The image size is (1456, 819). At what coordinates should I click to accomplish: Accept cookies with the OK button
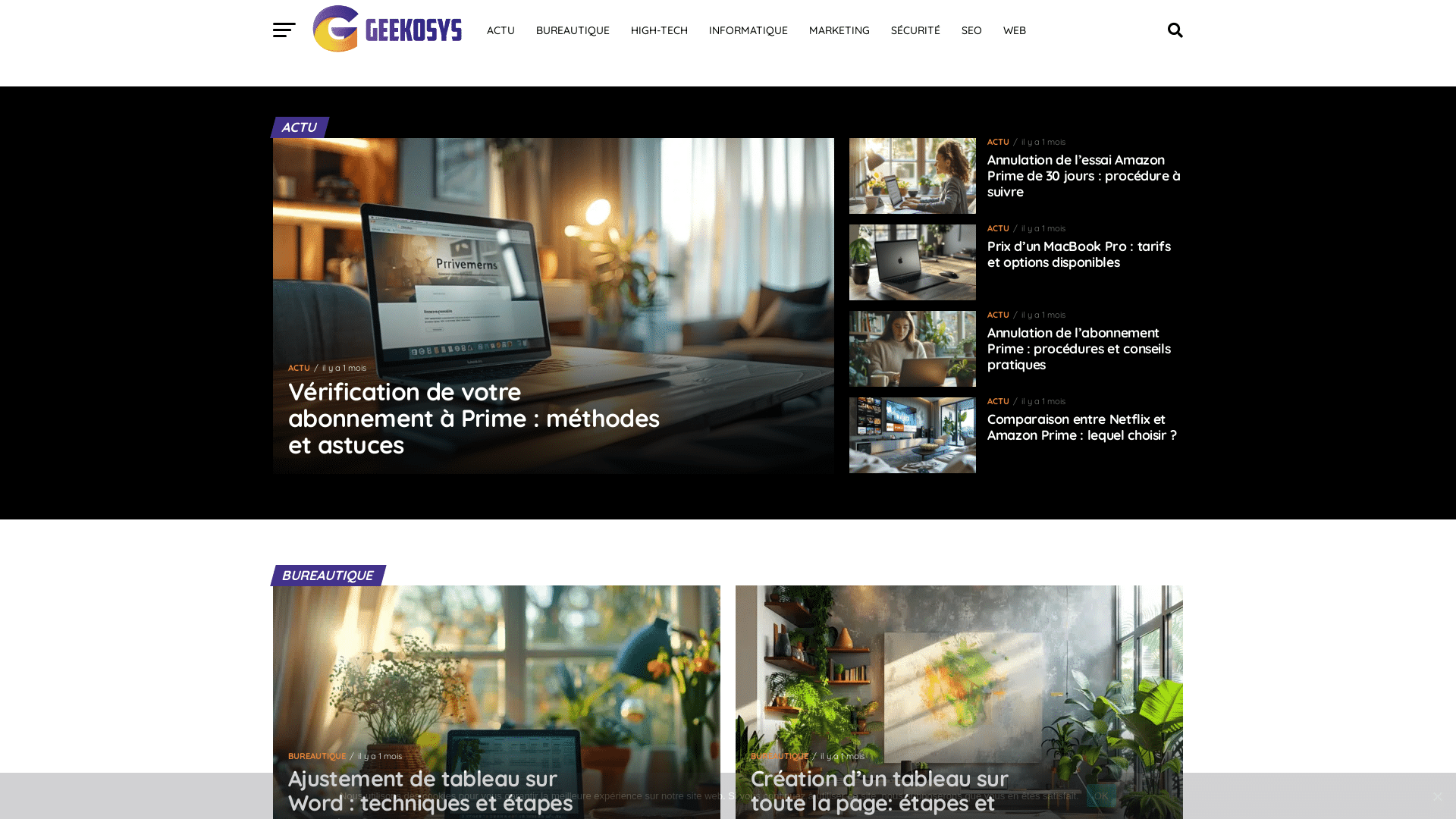pos(1101,796)
